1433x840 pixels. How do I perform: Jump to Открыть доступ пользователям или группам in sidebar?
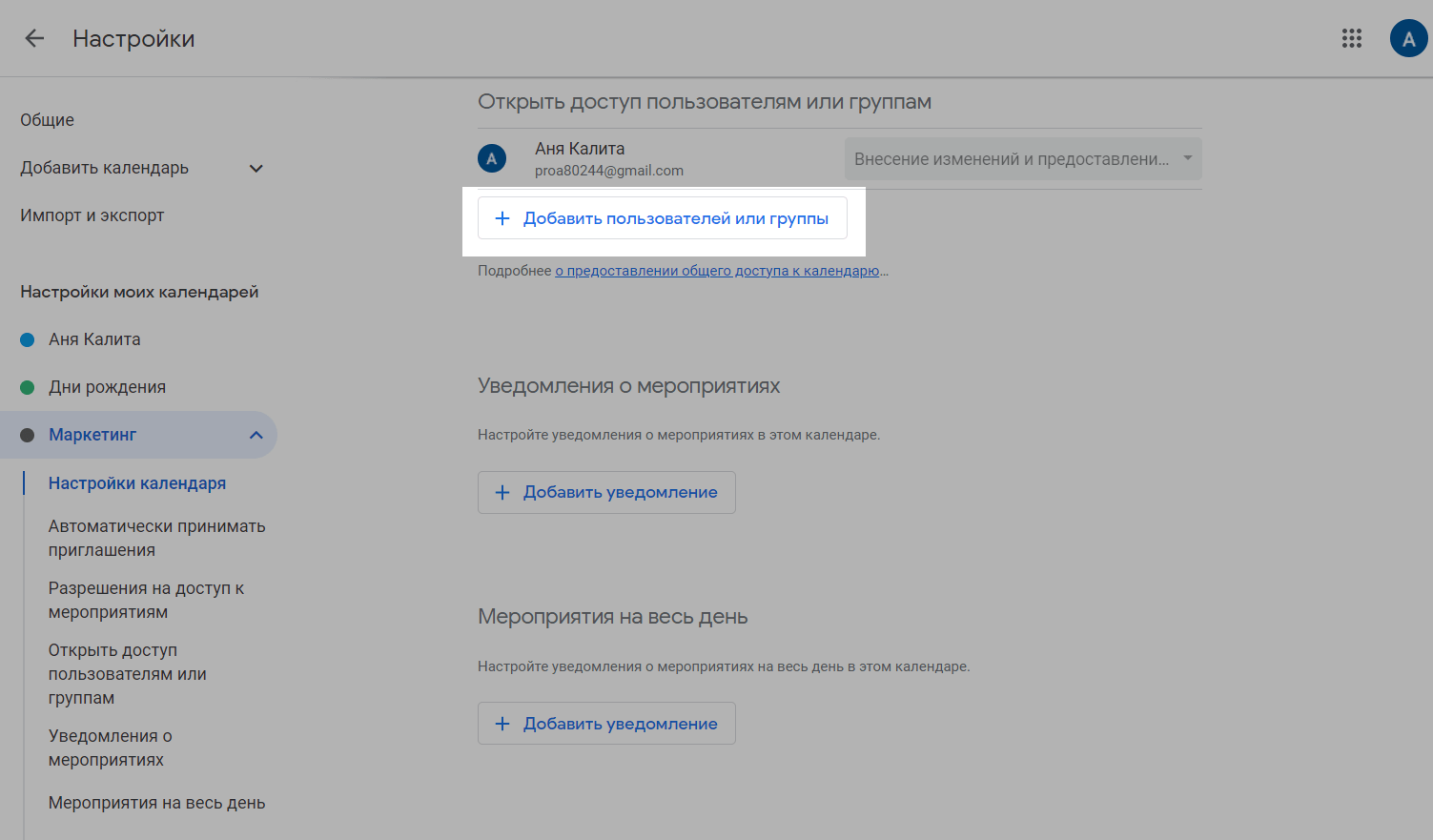128,674
